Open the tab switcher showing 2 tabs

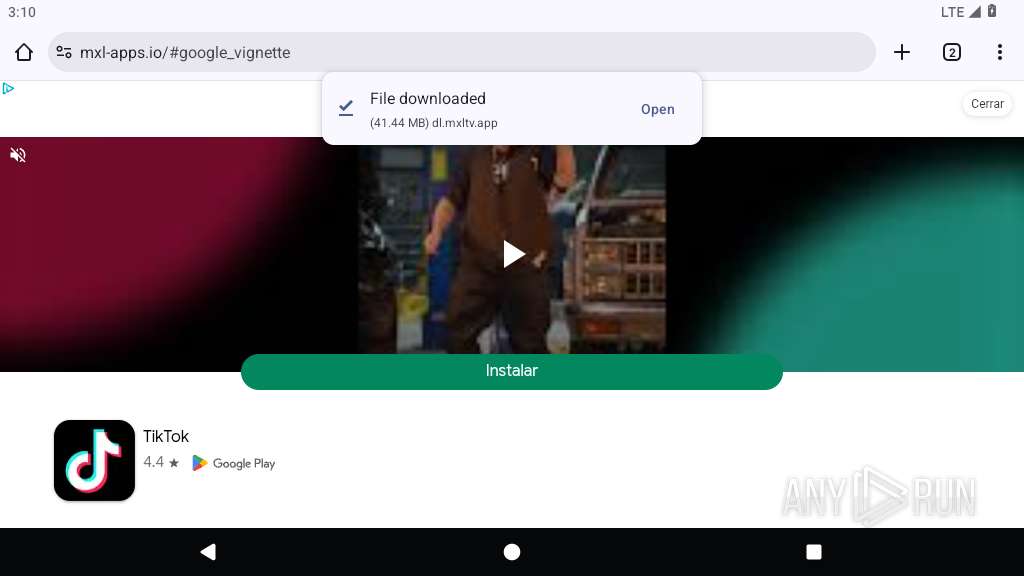coord(952,52)
